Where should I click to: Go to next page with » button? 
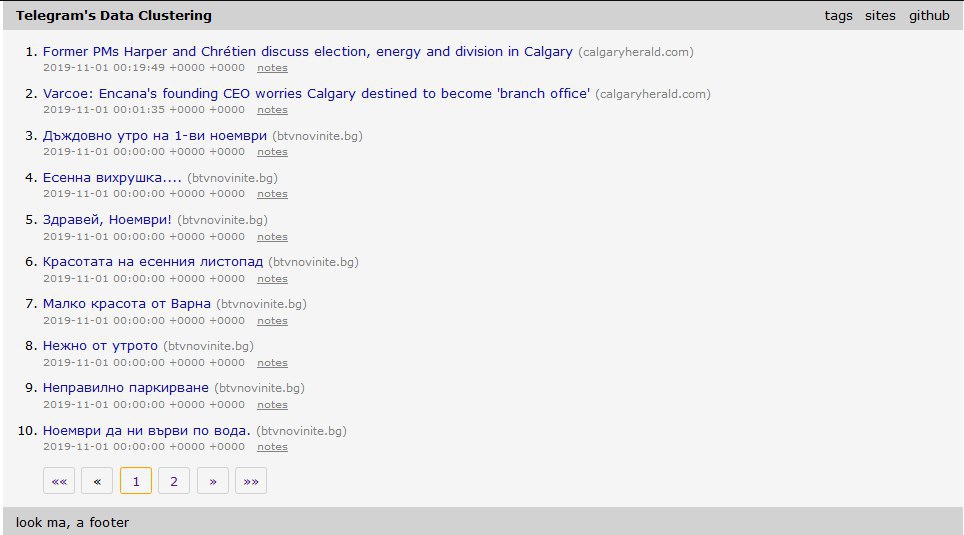(x=213, y=481)
